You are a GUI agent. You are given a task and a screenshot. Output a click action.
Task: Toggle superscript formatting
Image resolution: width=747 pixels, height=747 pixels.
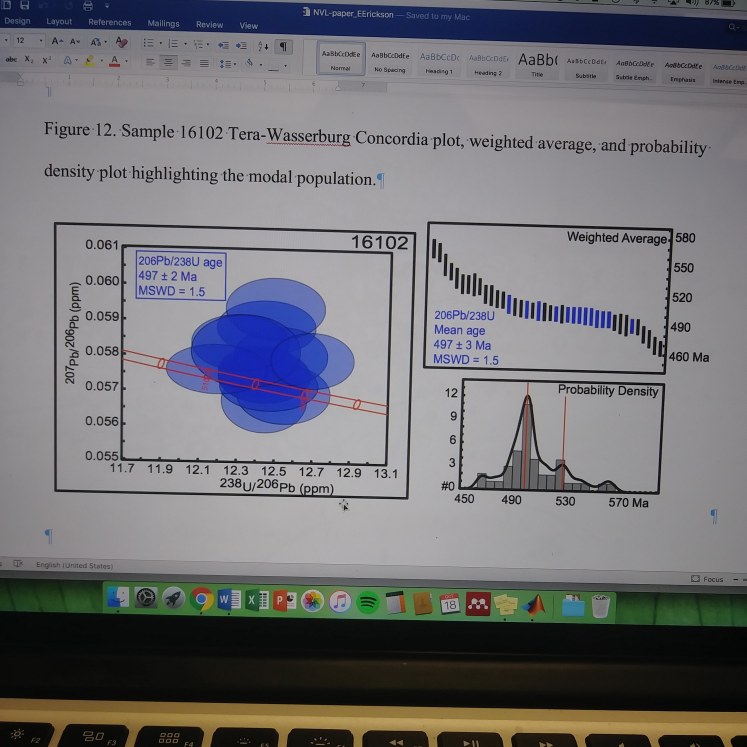point(46,61)
